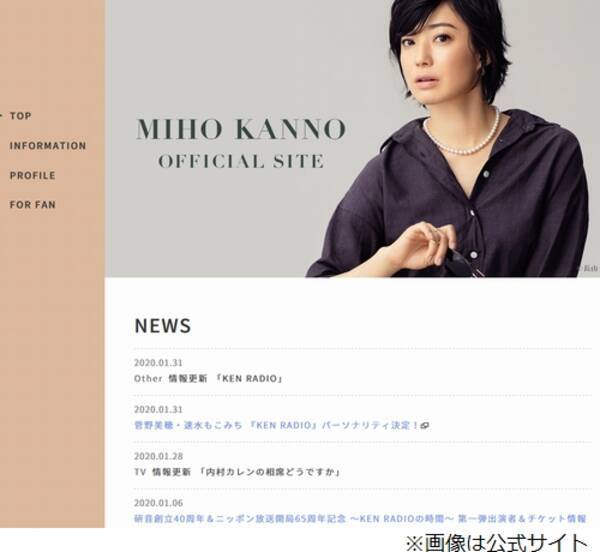Screen dimensions: 600x552
Task: Click the 2020.01.06 date label
Action: tap(158, 503)
